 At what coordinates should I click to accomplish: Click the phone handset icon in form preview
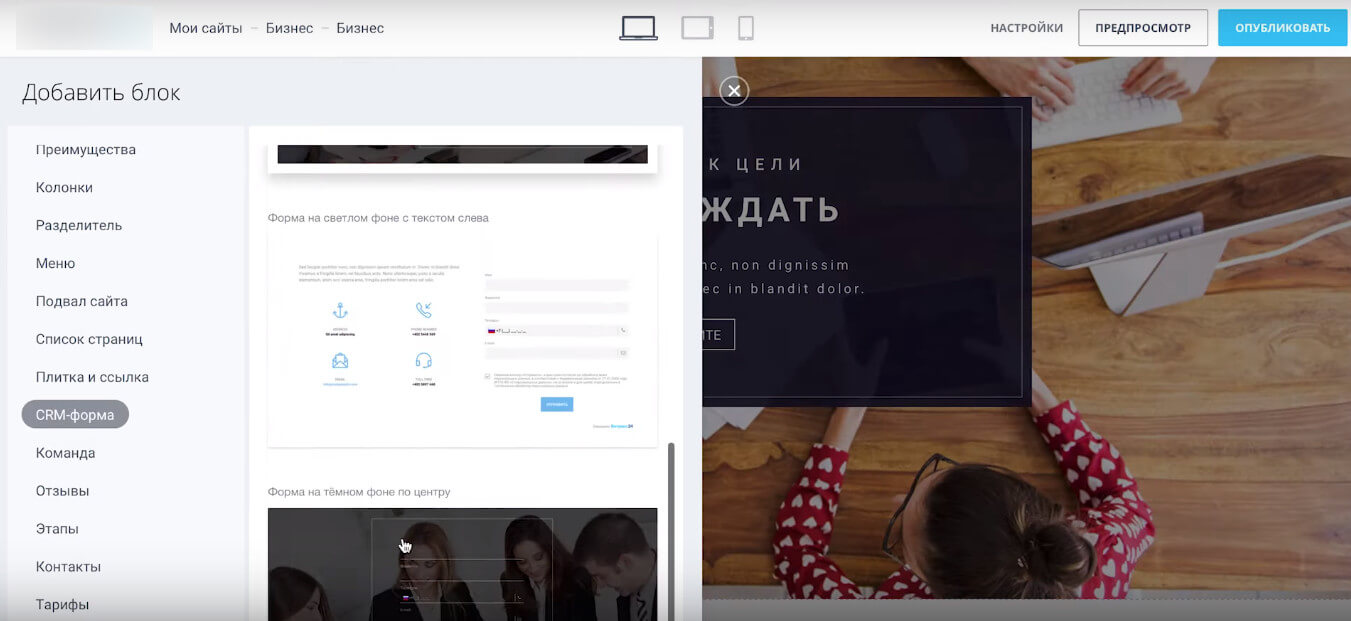click(425, 309)
